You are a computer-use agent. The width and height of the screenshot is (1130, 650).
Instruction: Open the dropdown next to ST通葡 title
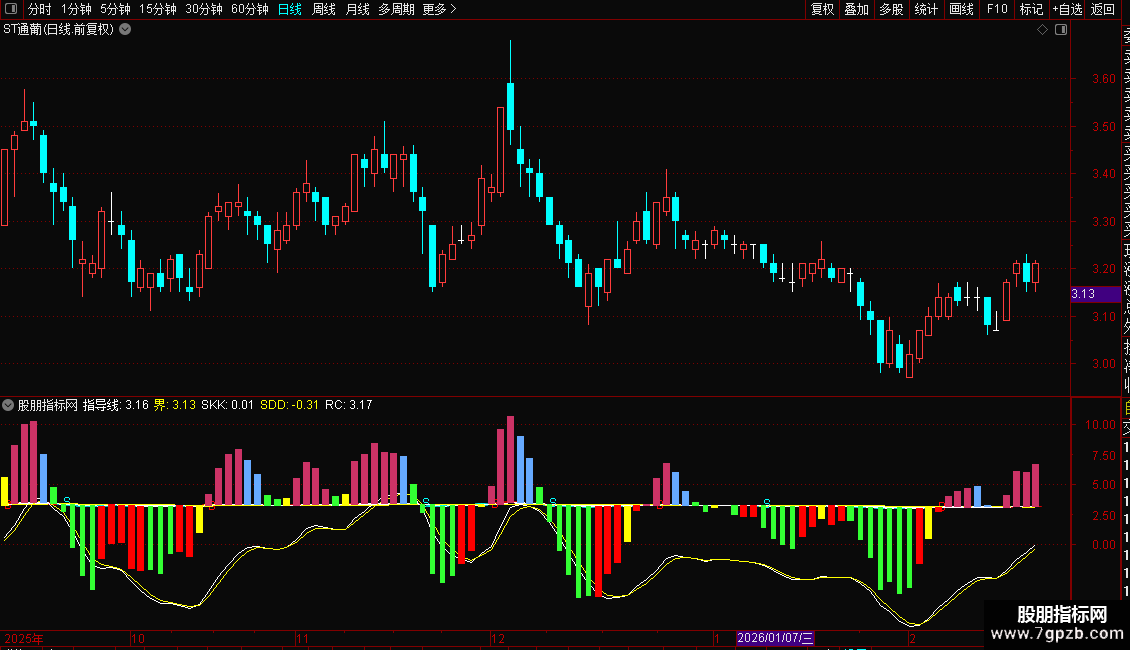125,30
